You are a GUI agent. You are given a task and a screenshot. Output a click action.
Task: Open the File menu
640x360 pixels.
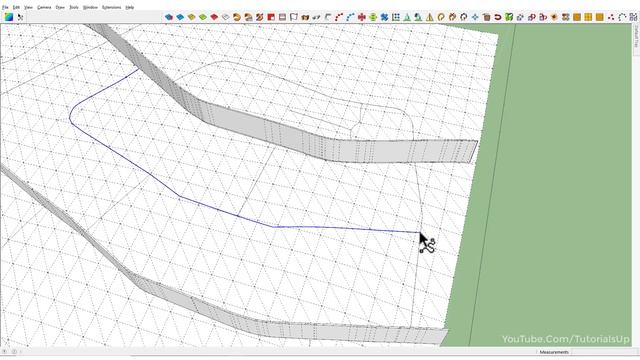5,7
